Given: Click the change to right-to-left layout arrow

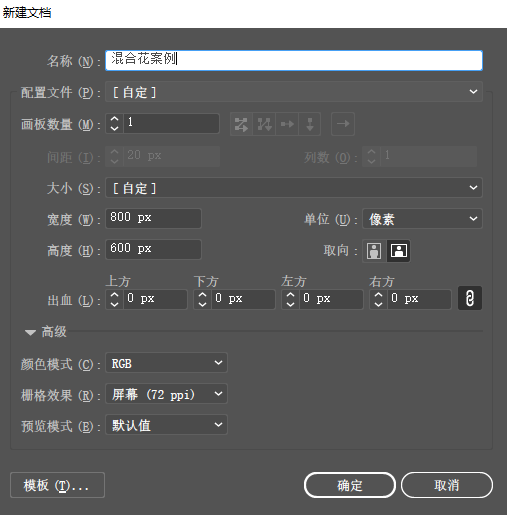Looking at the screenshot, I should (343, 124).
